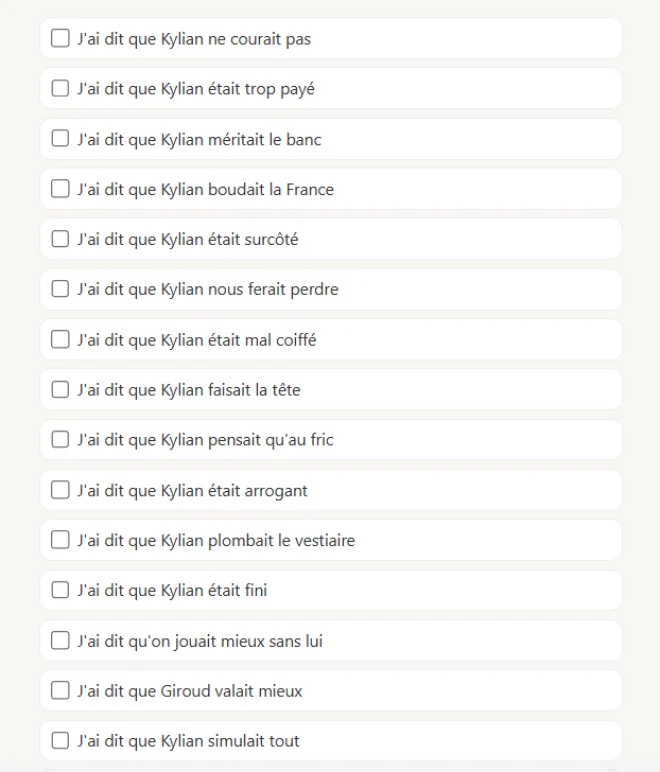
Task: Check 'J'ai dit que Kylian ne courait pas'
Action: [x=60, y=38]
